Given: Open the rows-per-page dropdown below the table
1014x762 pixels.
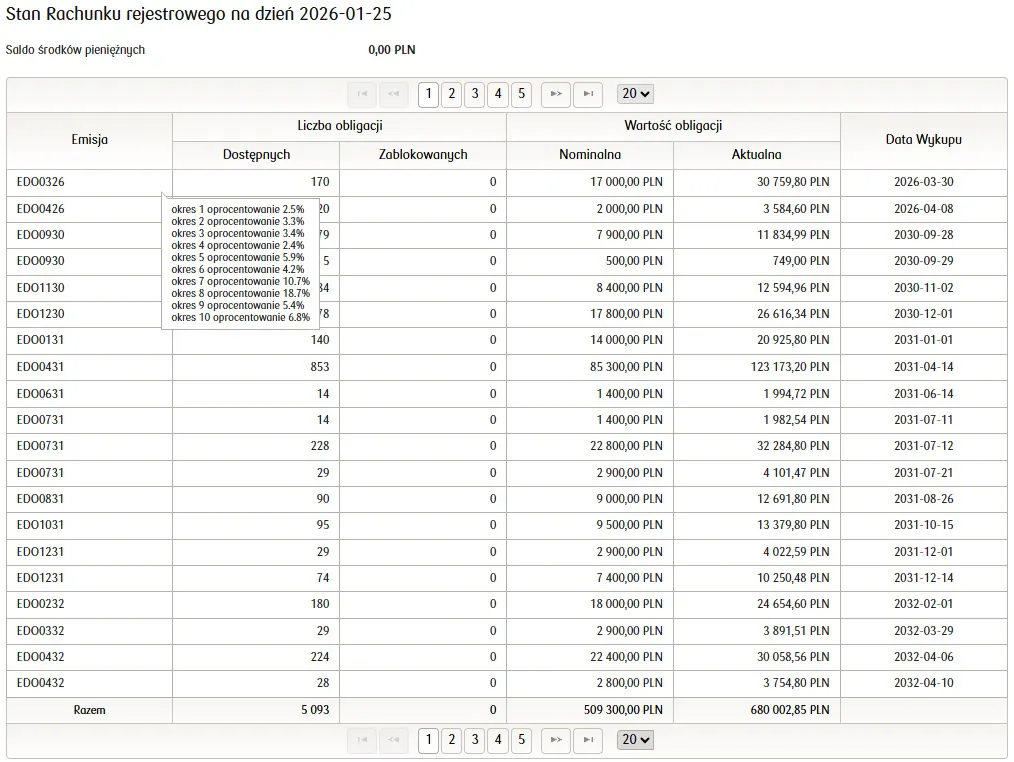Looking at the screenshot, I should click(x=635, y=740).
